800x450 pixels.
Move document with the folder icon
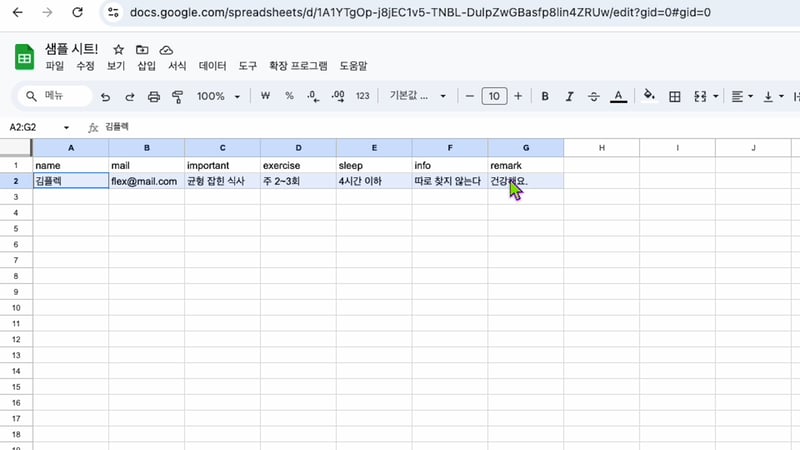coord(142,49)
